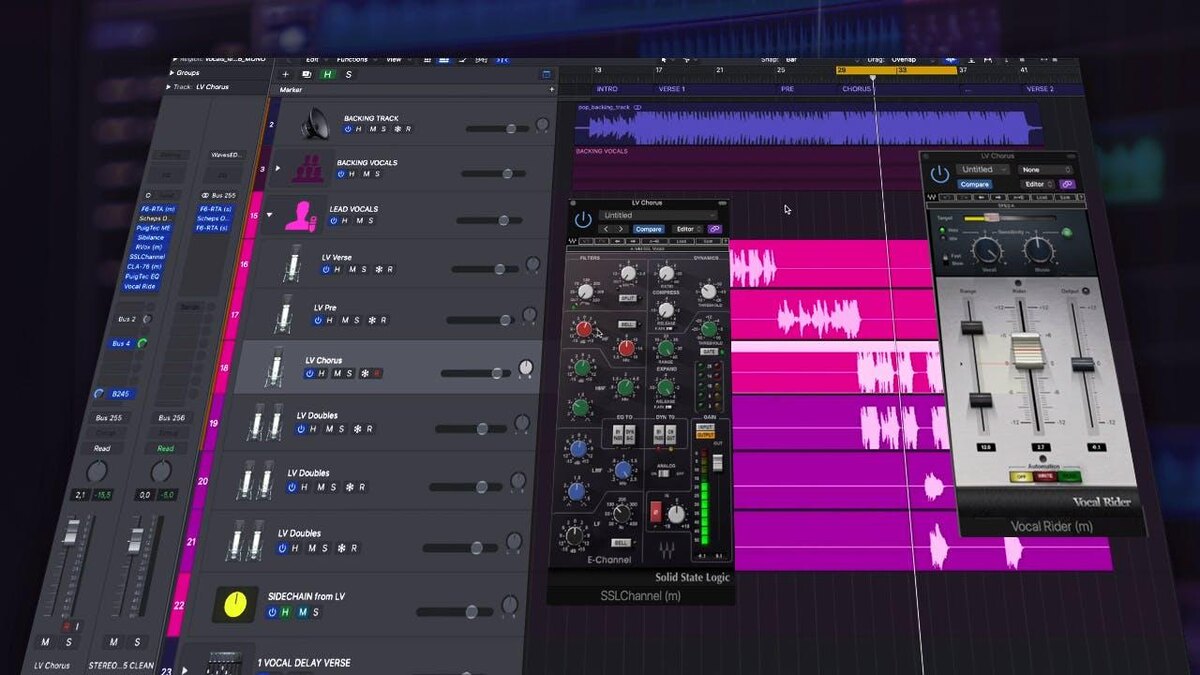Click the duplicate track icon next to plus
1200x675 pixels.
tap(306, 74)
